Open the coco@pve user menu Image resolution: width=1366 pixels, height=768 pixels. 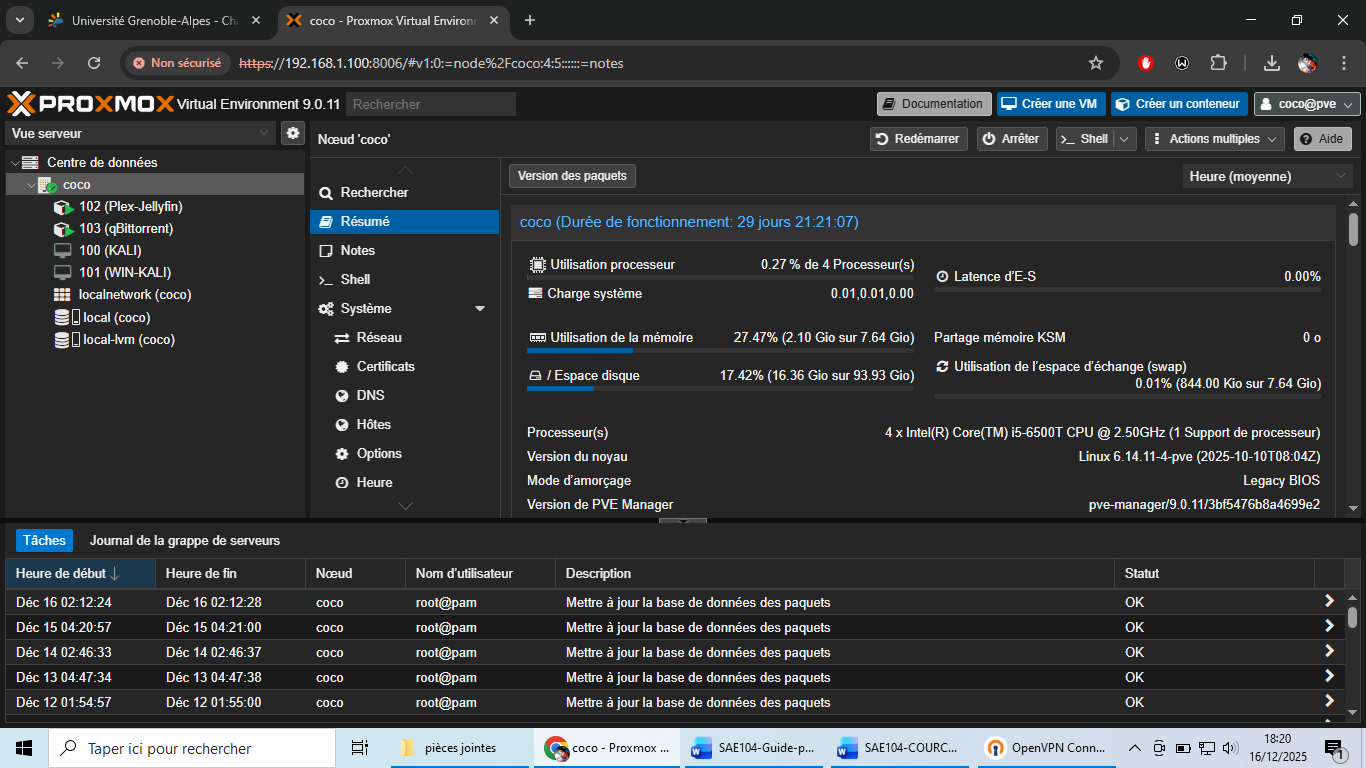1307,104
